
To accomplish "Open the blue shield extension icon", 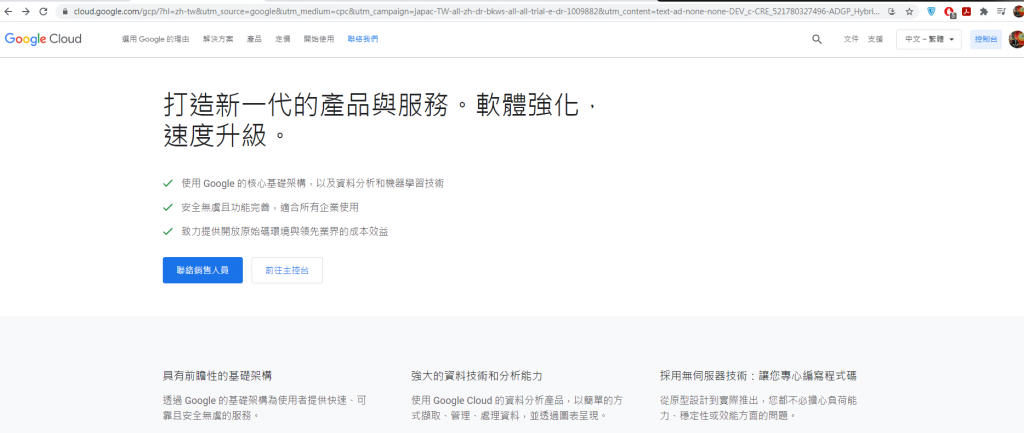I will click(931, 12).
